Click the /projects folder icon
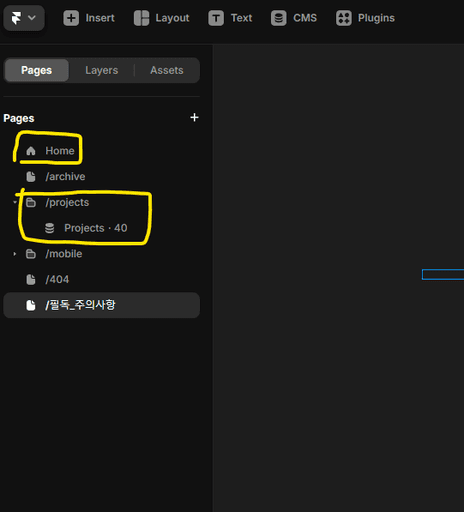This screenshot has height=512, width=464. point(31,202)
